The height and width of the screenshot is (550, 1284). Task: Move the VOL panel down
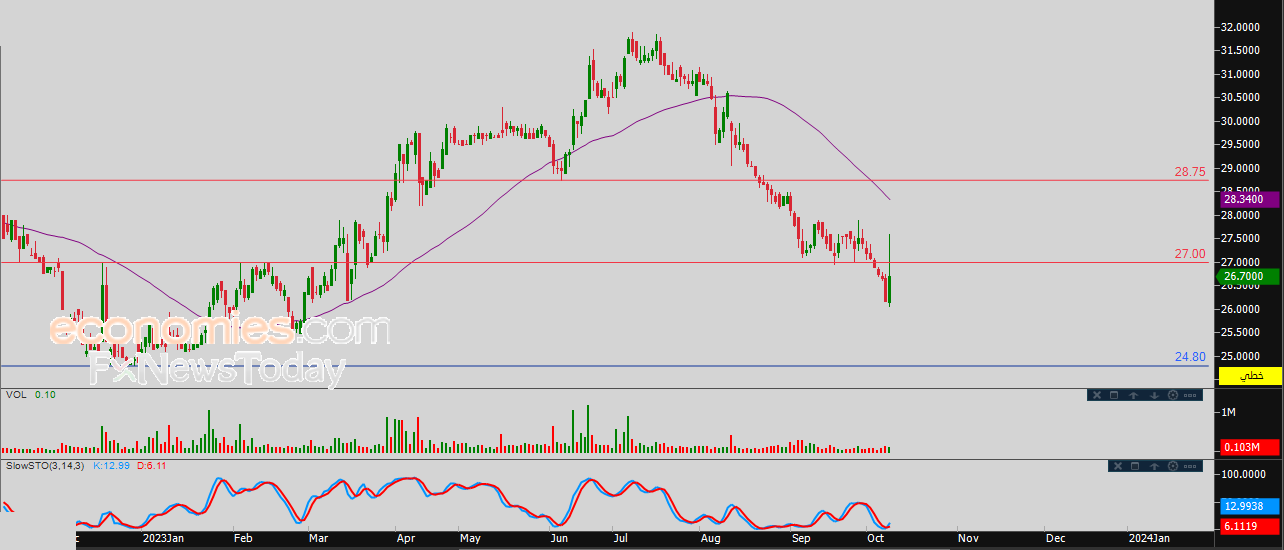[1154, 395]
